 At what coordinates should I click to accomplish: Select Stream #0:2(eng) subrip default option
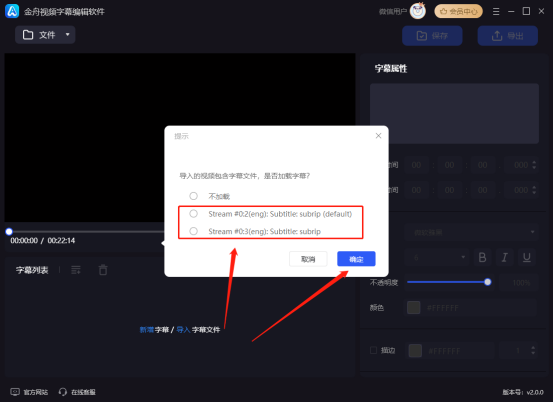pyautogui.click(x=193, y=214)
